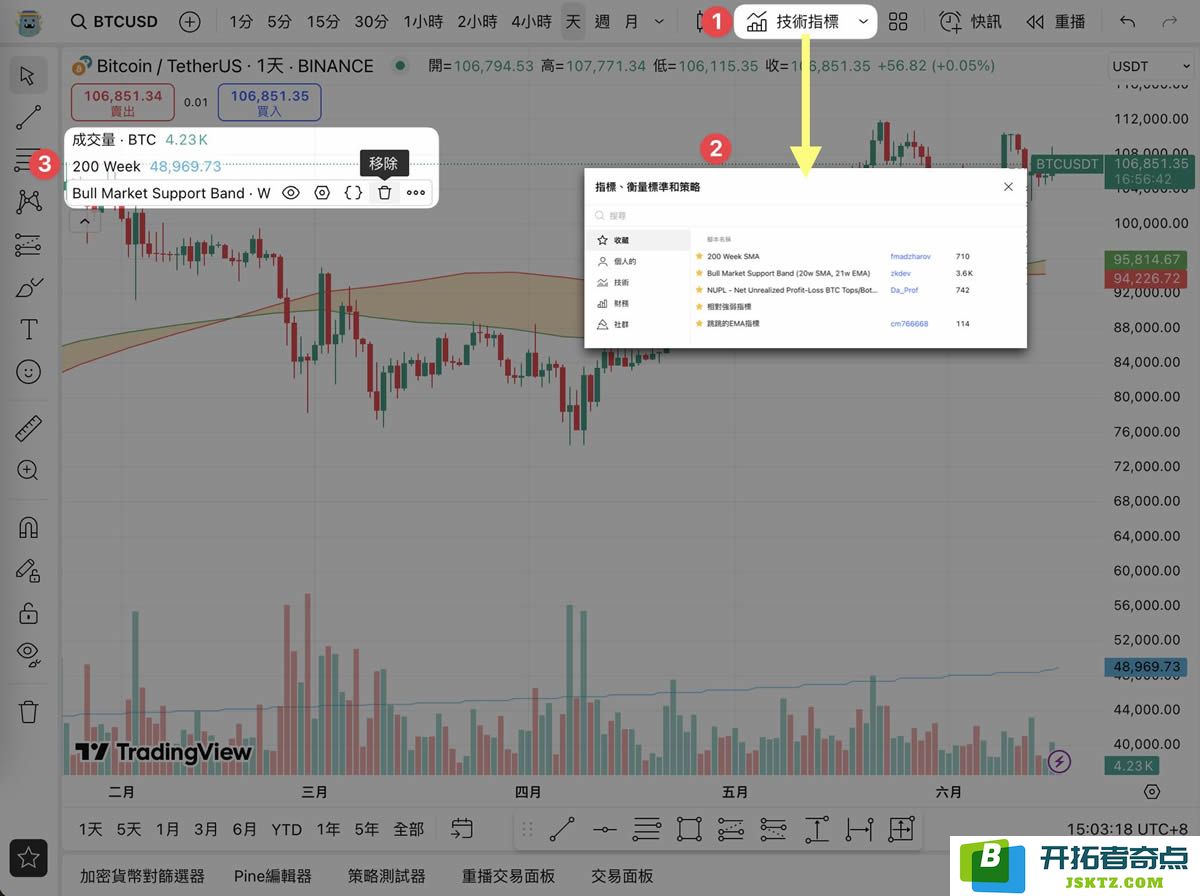The height and width of the screenshot is (896, 1200).
Task: Start bar replay with 重播
Action: click(x=1055, y=21)
